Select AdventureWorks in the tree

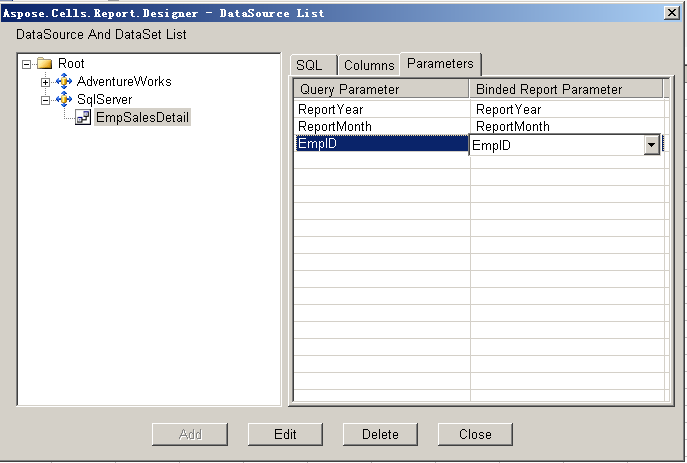(x=124, y=81)
